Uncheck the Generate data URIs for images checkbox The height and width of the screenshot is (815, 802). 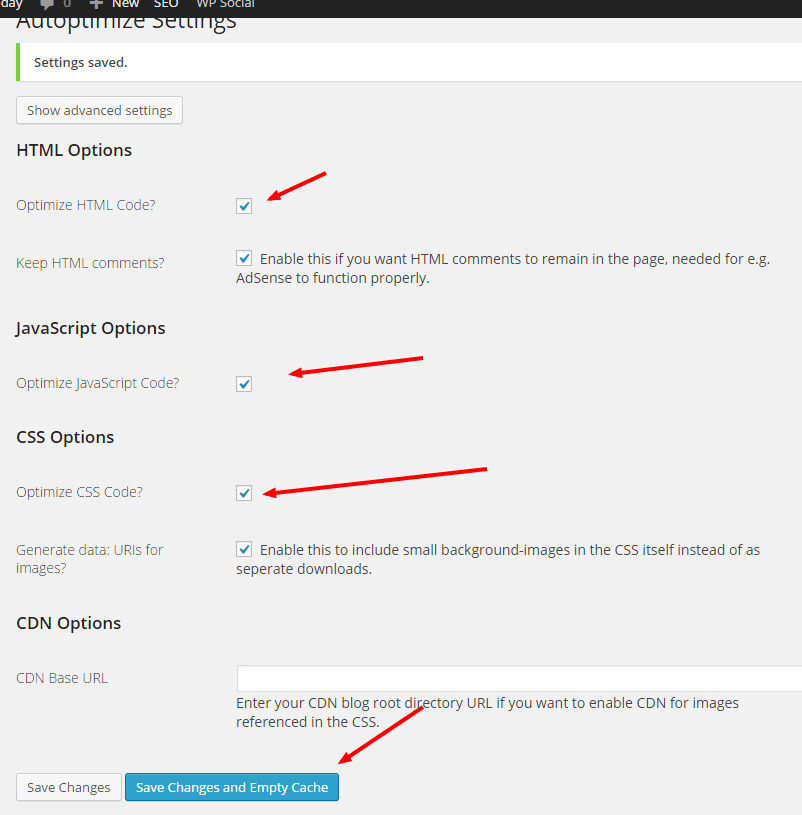244,549
